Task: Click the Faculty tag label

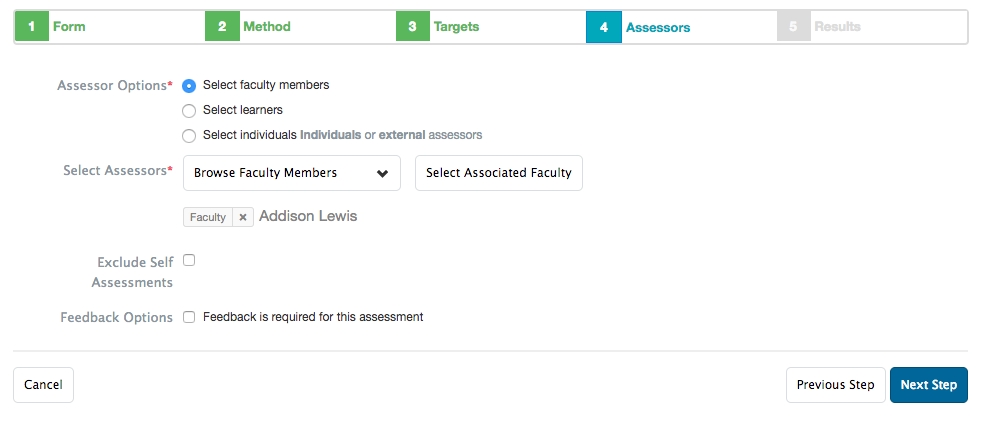Action: [208, 217]
